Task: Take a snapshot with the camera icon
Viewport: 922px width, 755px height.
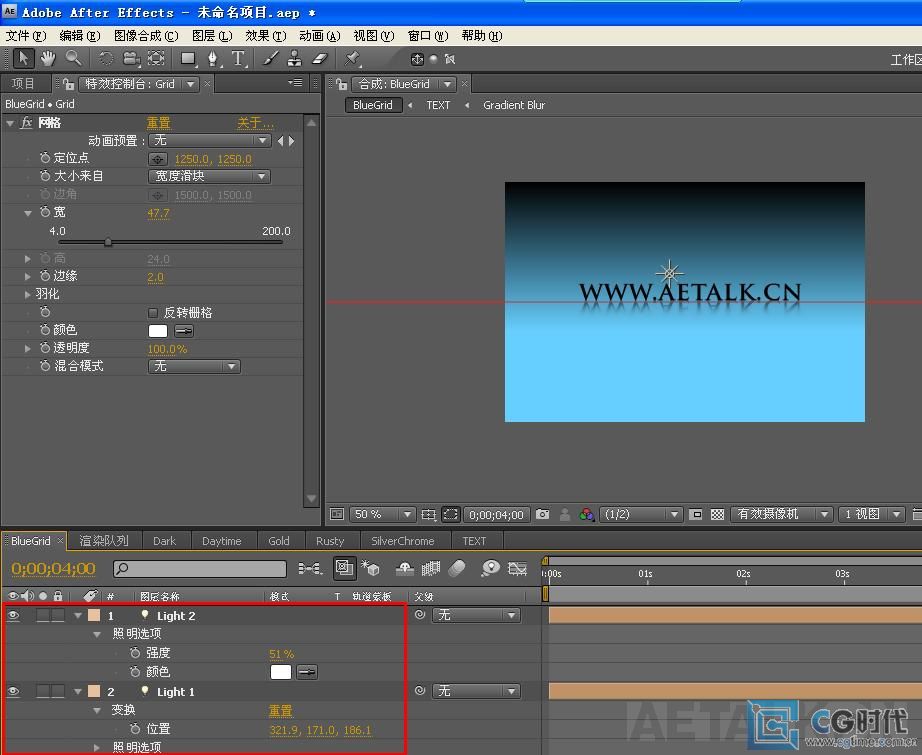Action: point(542,515)
